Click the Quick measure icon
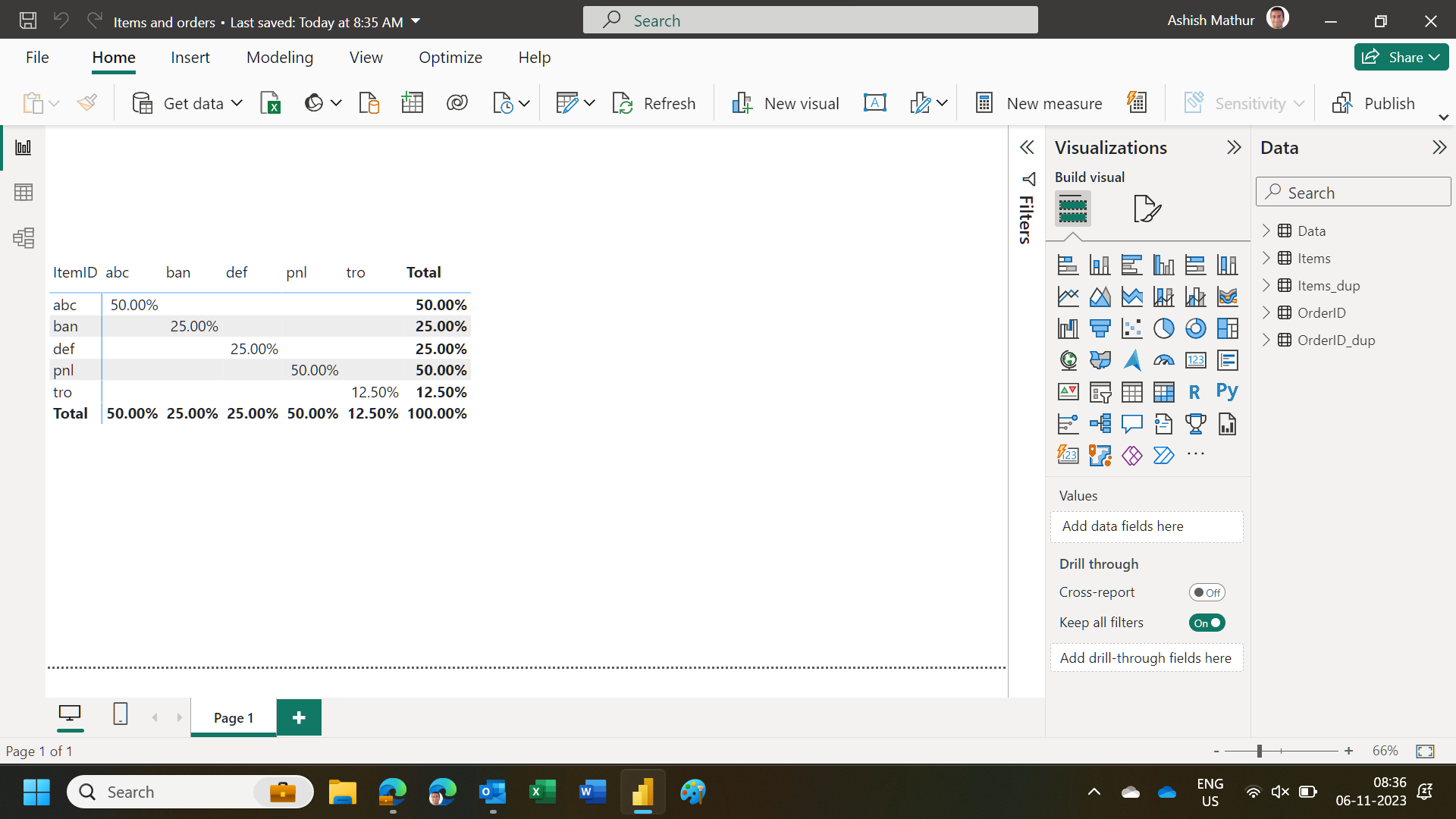The width and height of the screenshot is (1456, 819). (x=1137, y=103)
